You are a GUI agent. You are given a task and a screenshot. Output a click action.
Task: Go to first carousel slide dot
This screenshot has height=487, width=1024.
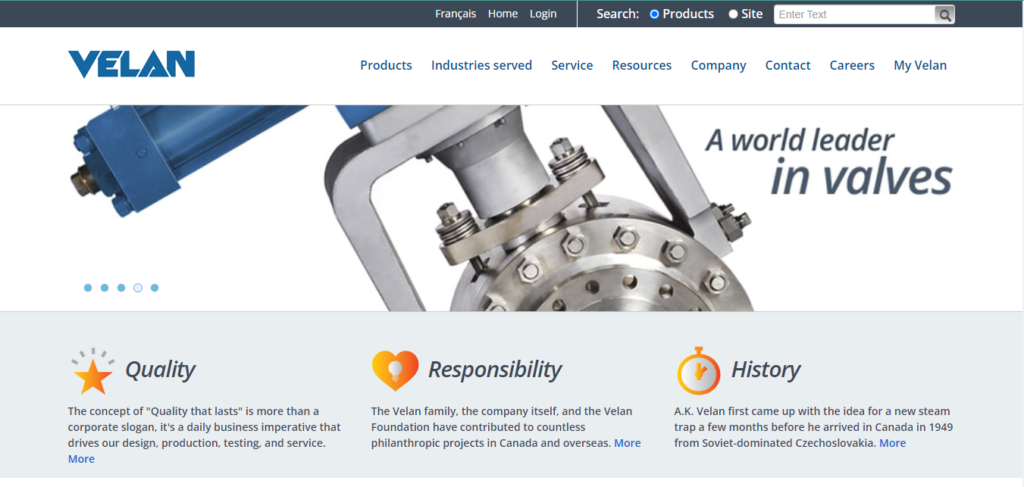point(88,288)
